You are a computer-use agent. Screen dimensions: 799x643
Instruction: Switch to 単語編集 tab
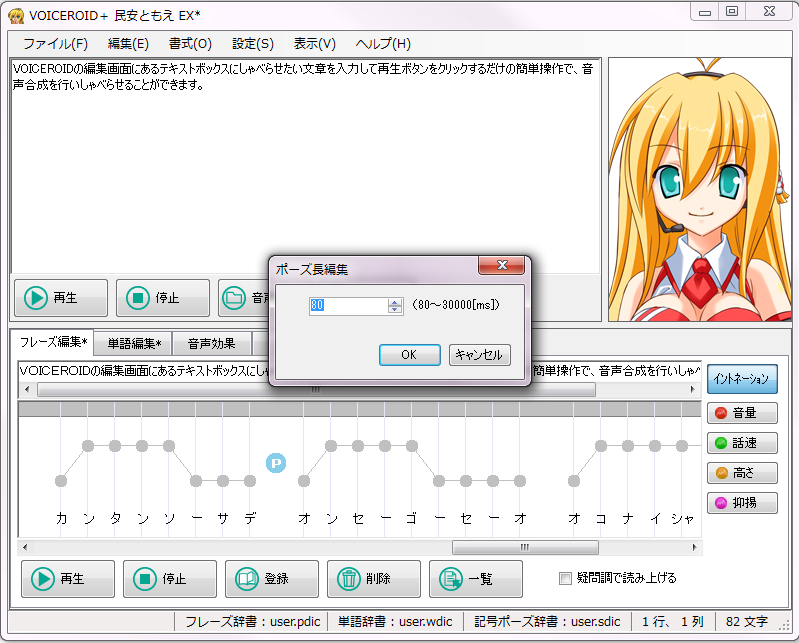coord(134,344)
